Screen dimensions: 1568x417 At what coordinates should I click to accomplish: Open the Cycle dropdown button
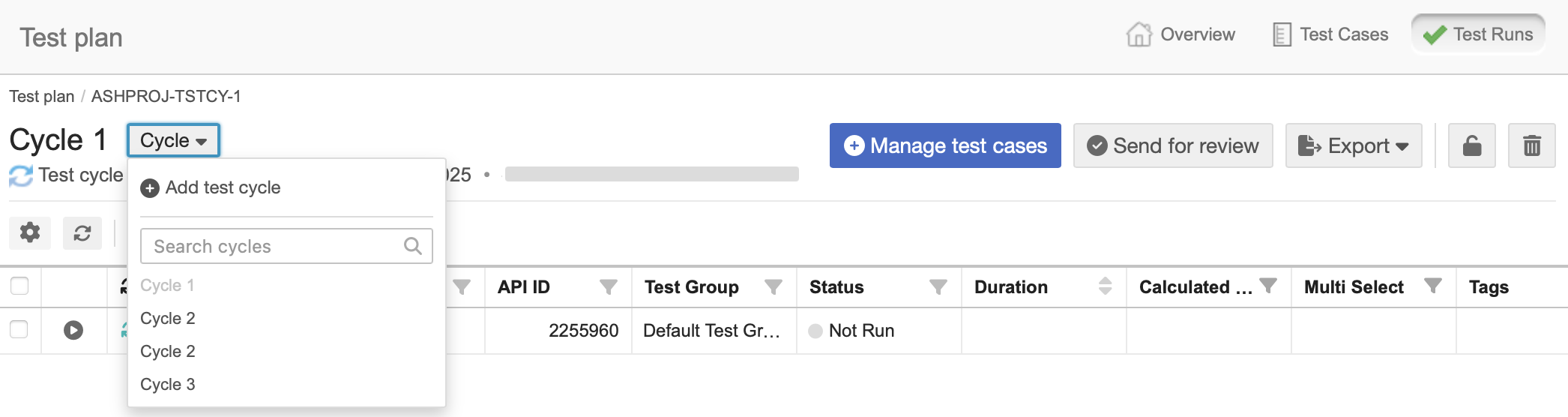[x=173, y=140]
